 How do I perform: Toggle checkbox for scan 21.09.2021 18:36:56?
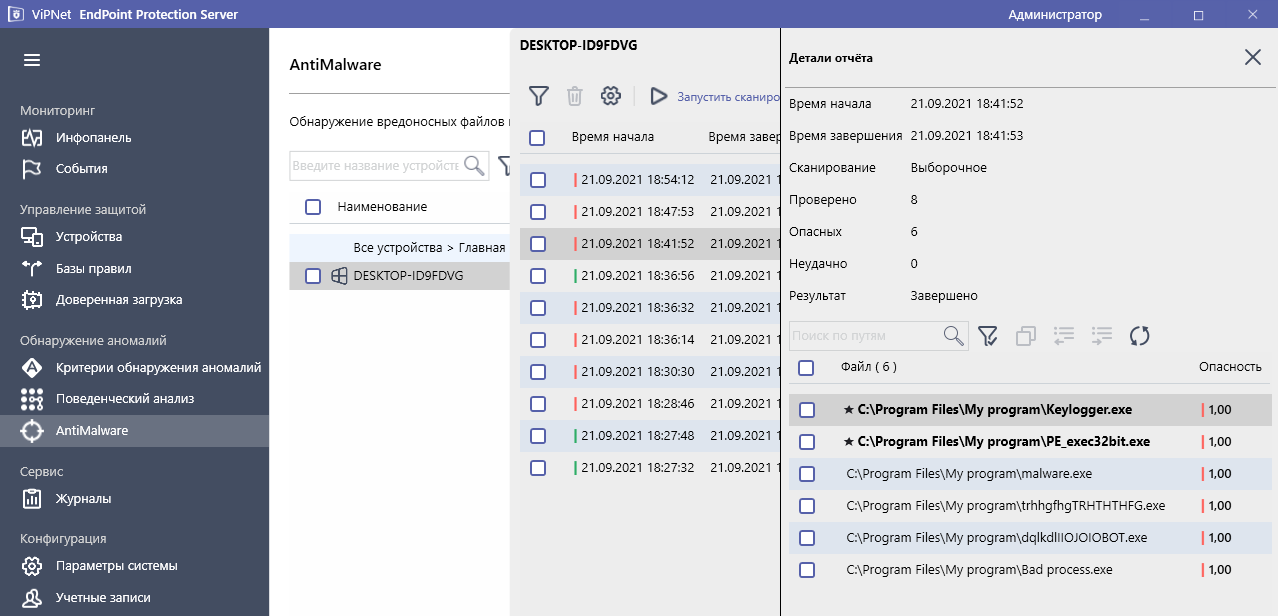538,275
